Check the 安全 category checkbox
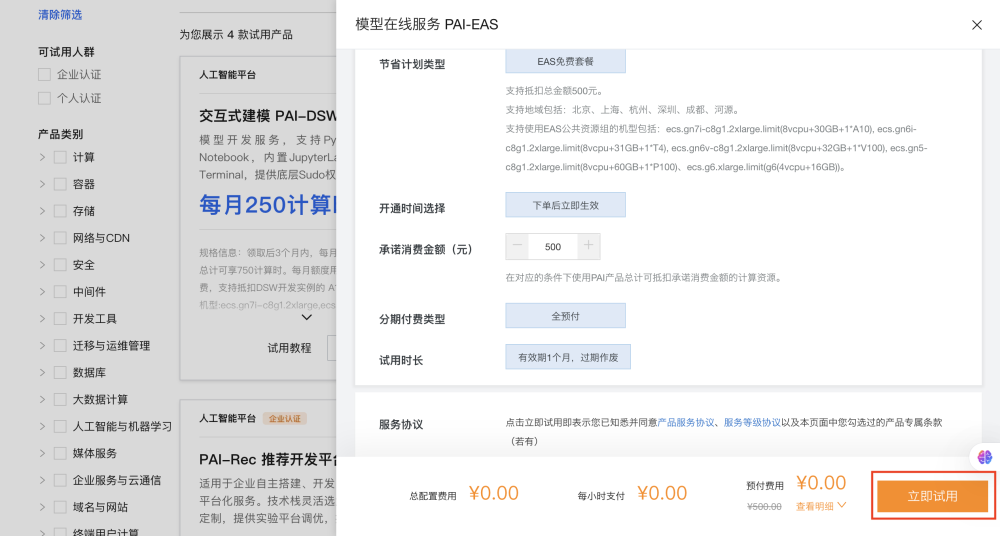This screenshot has height=536, width=1000. [x=60, y=265]
